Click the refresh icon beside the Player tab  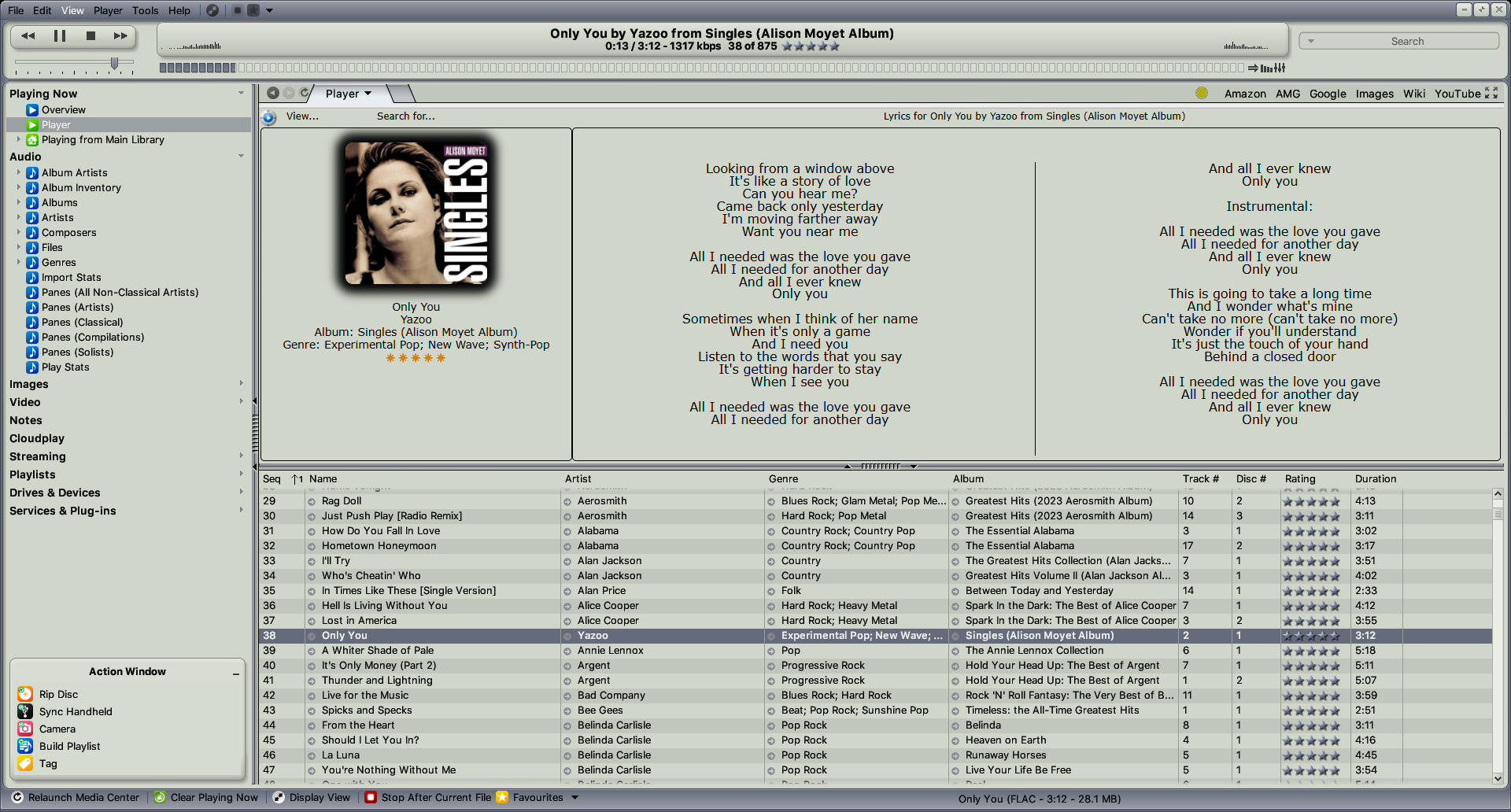point(305,93)
